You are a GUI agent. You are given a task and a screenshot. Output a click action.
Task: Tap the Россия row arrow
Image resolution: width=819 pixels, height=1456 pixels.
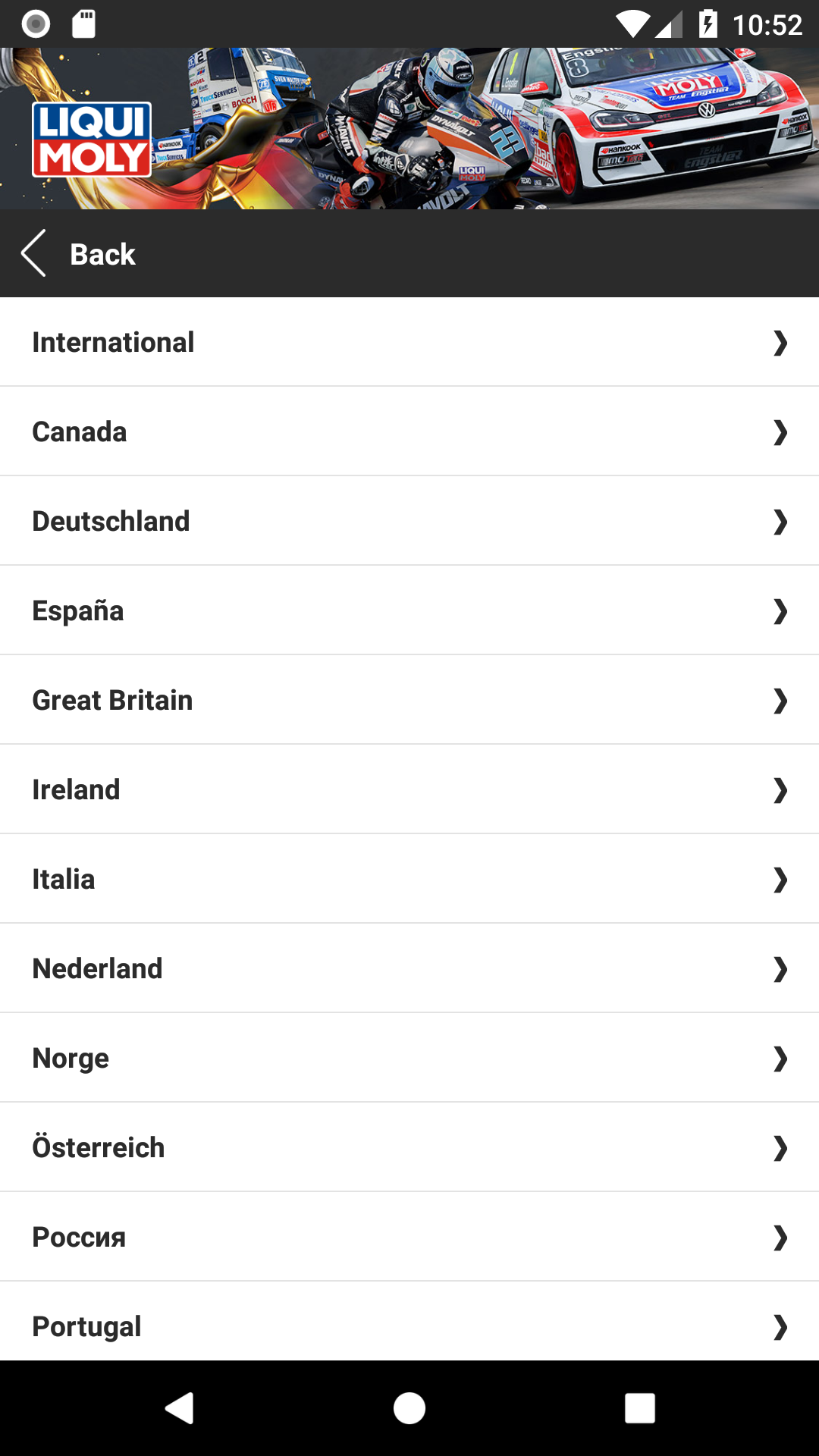point(780,1238)
